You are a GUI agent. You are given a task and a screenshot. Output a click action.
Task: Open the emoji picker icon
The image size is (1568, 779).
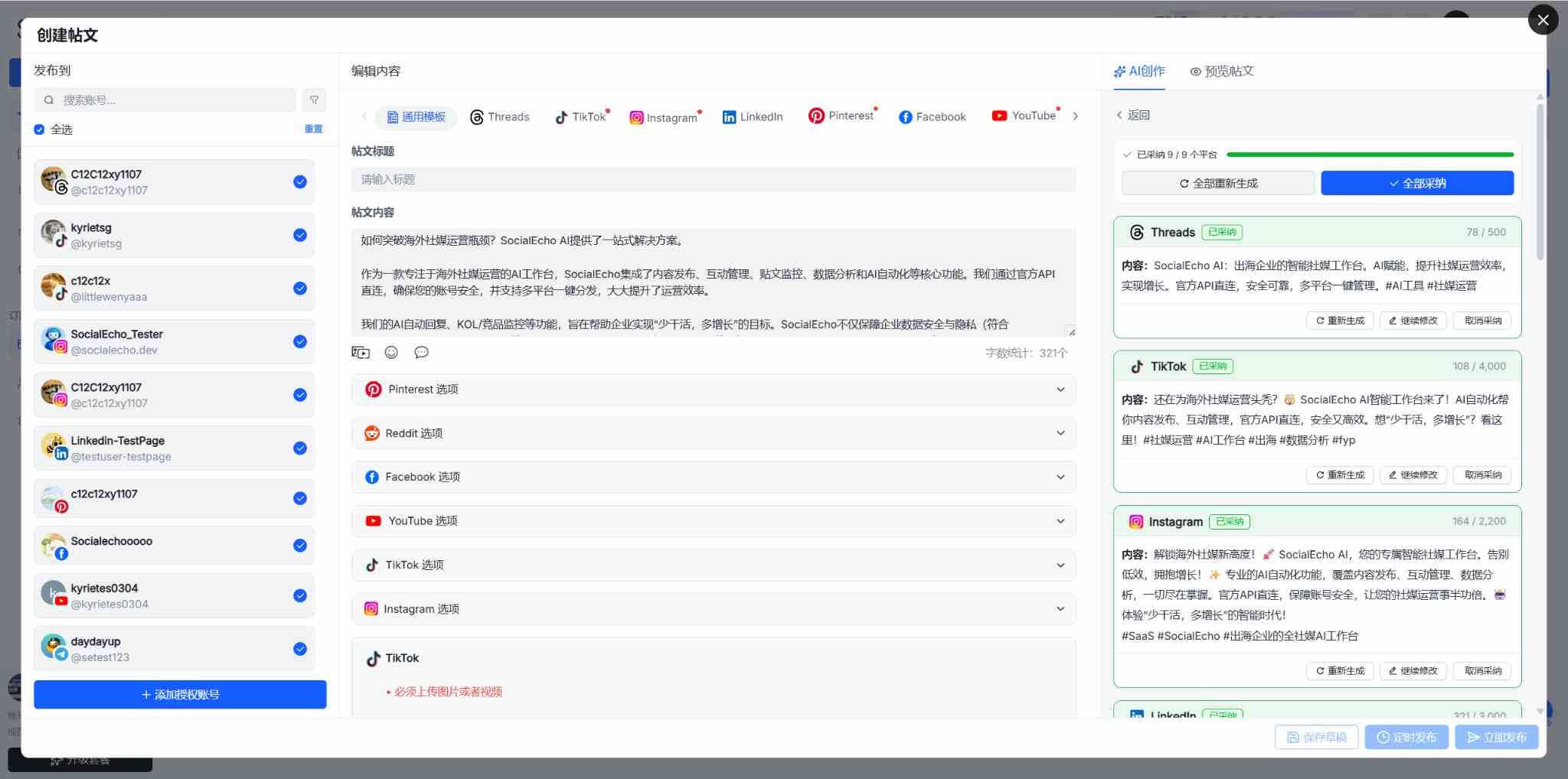click(x=391, y=352)
